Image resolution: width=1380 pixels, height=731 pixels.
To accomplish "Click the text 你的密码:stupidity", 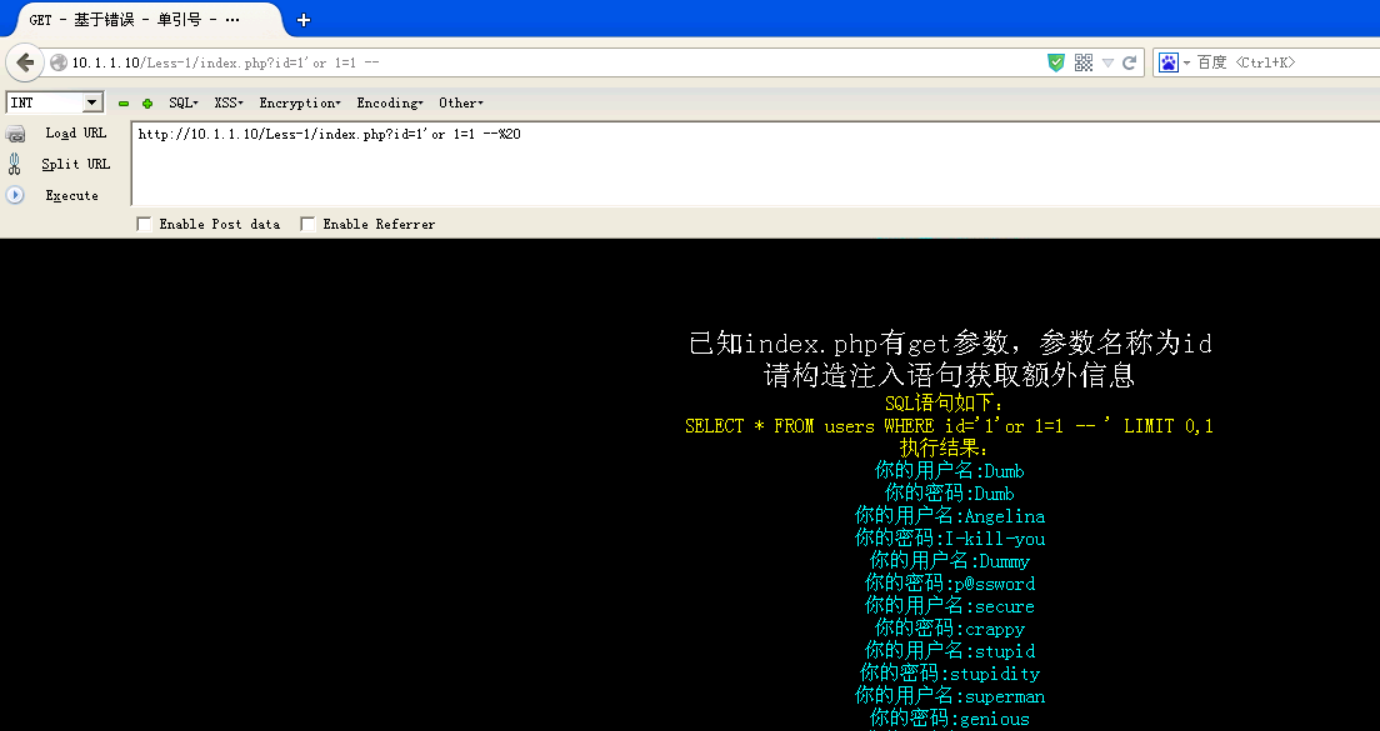I will 949,674.
